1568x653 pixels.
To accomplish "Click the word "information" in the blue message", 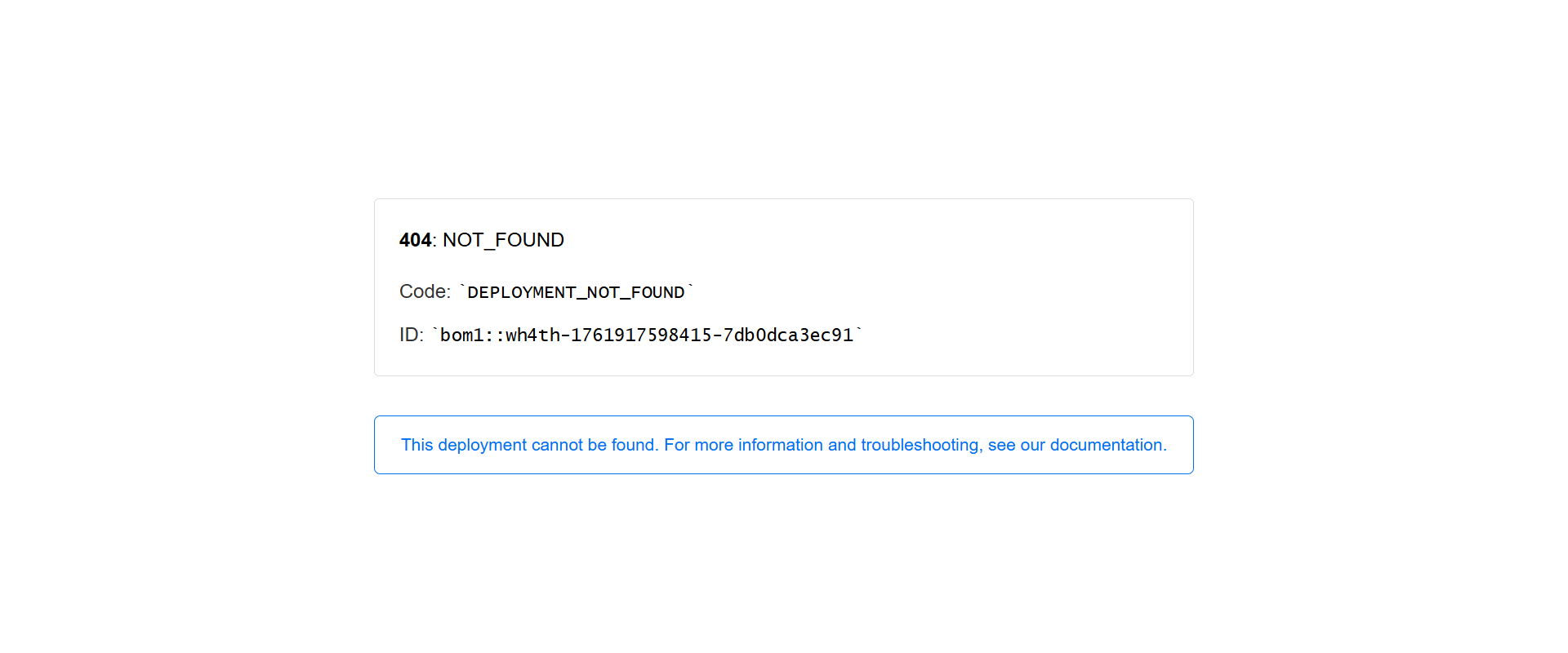I will pyautogui.click(x=780, y=445).
